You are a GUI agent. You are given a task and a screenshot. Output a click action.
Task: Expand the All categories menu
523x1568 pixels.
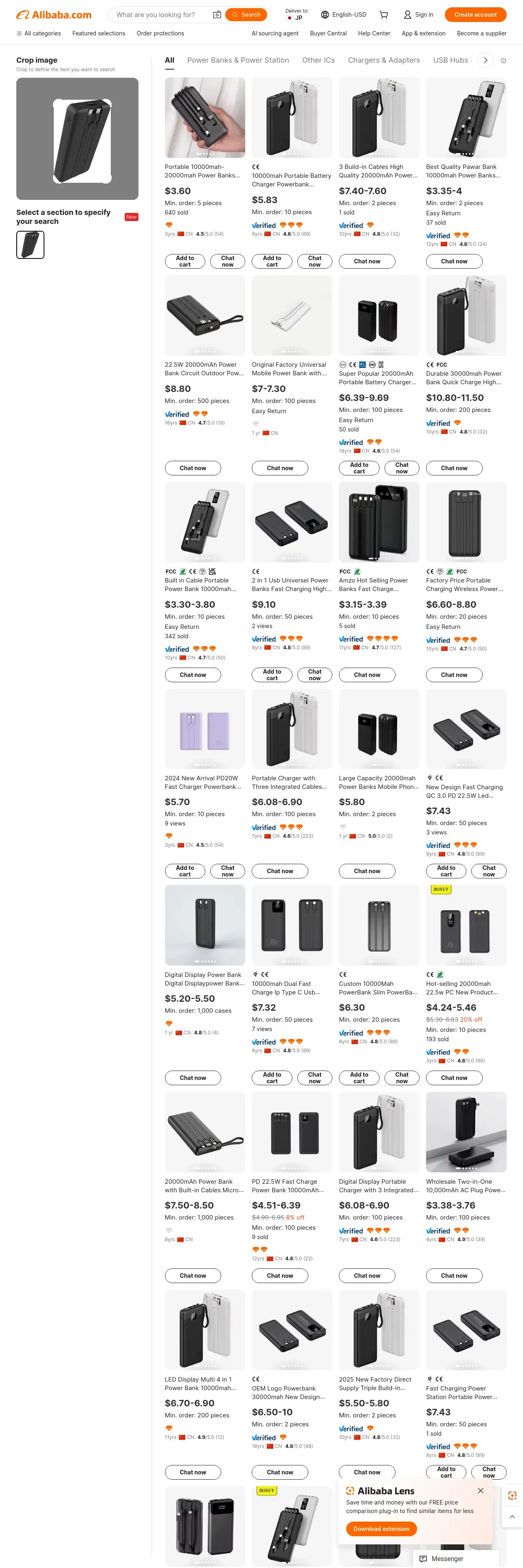click(x=38, y=33)
